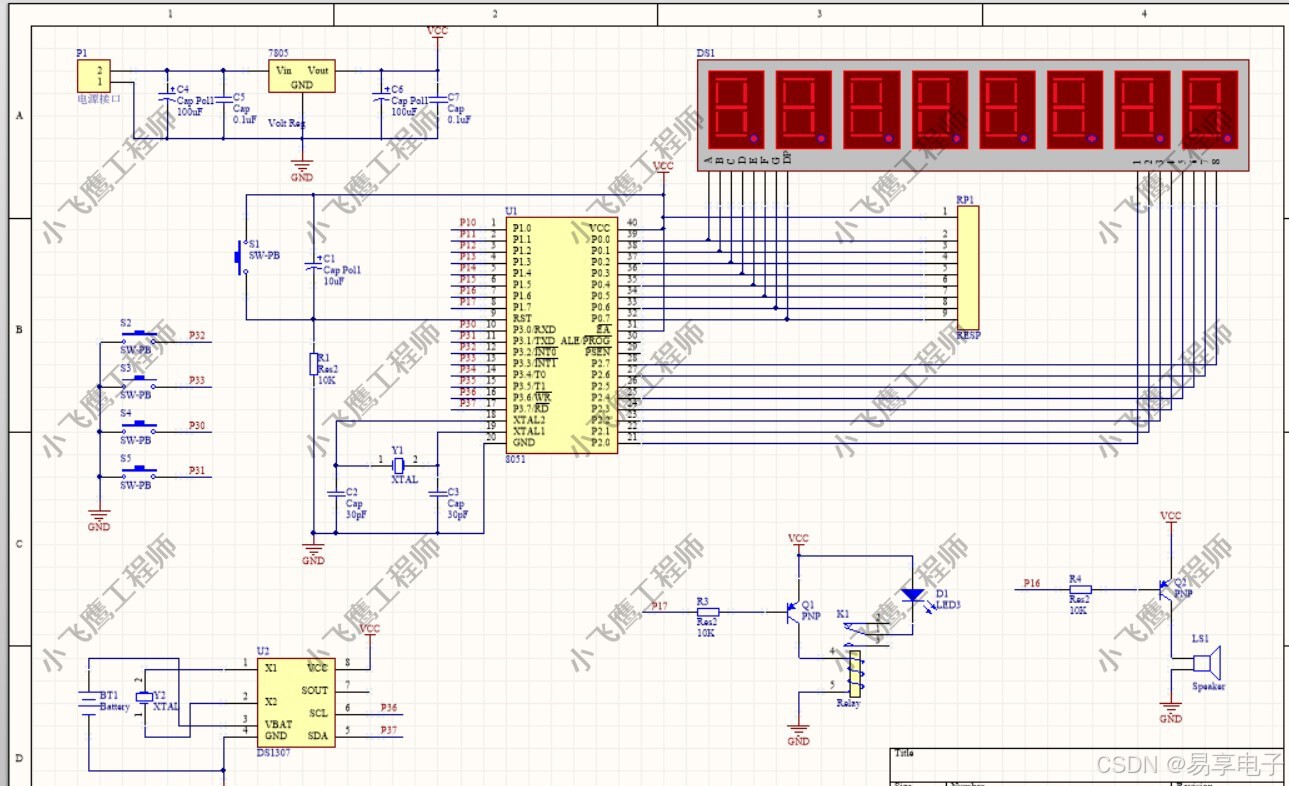The image size is (1289, 786).
Task: Select the Q2 PNP transistor
Action: tap(1165, 589)
